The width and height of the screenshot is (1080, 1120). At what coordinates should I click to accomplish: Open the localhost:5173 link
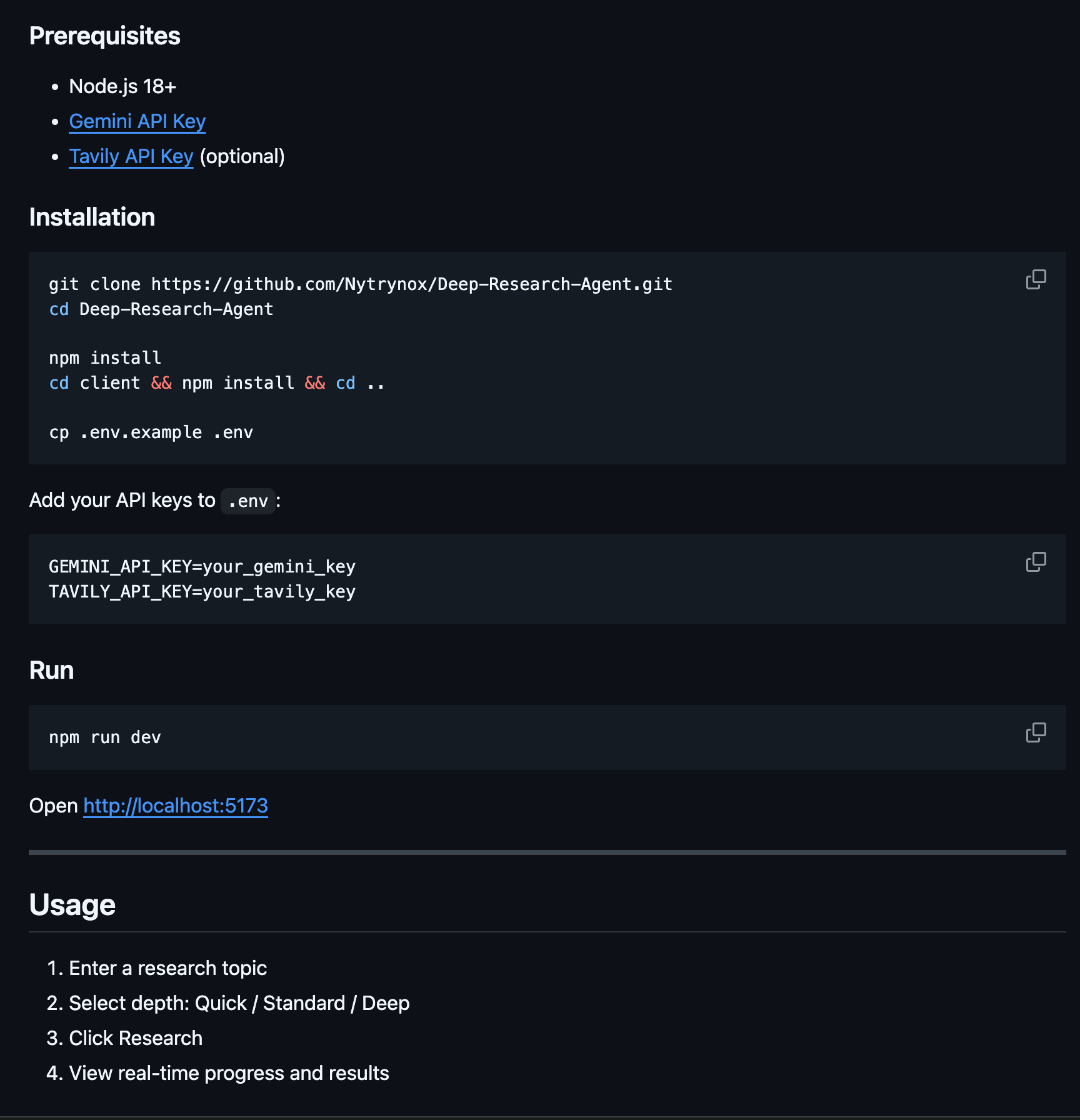pos(176,806)
